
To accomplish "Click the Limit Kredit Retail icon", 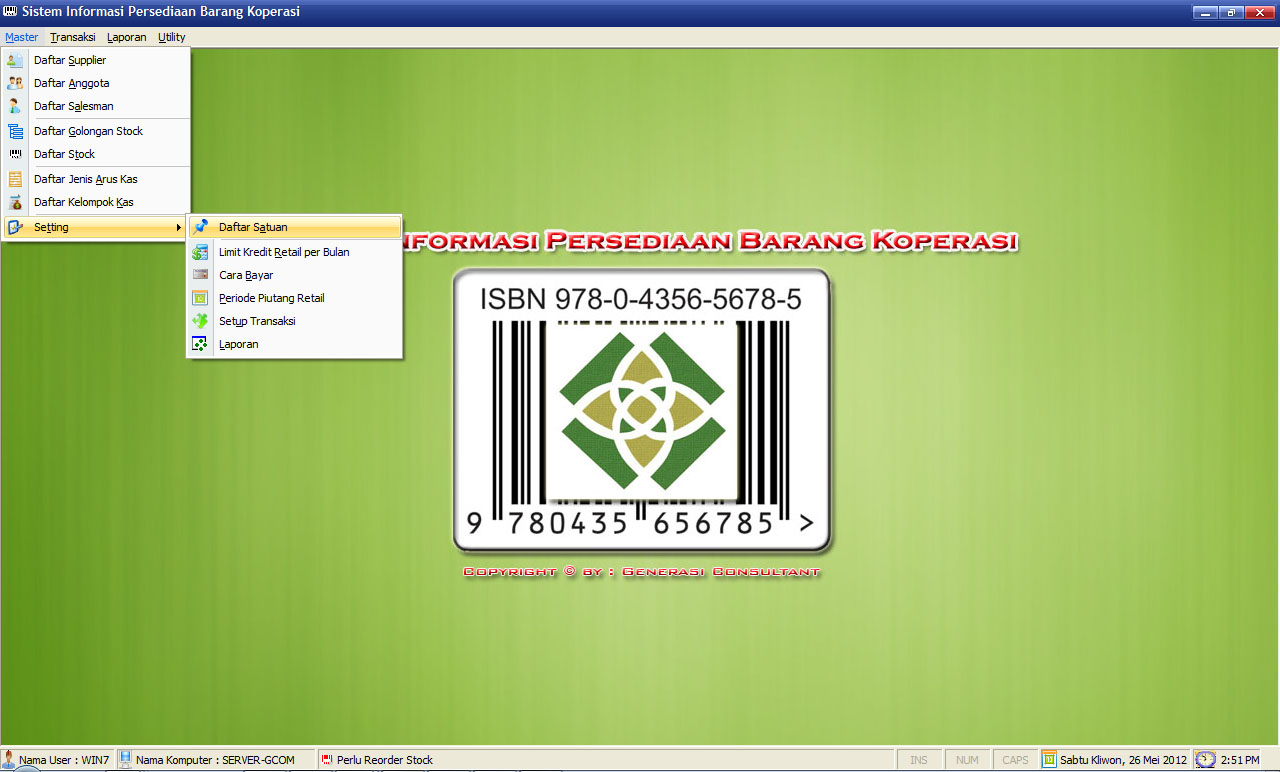I will 200,252.
